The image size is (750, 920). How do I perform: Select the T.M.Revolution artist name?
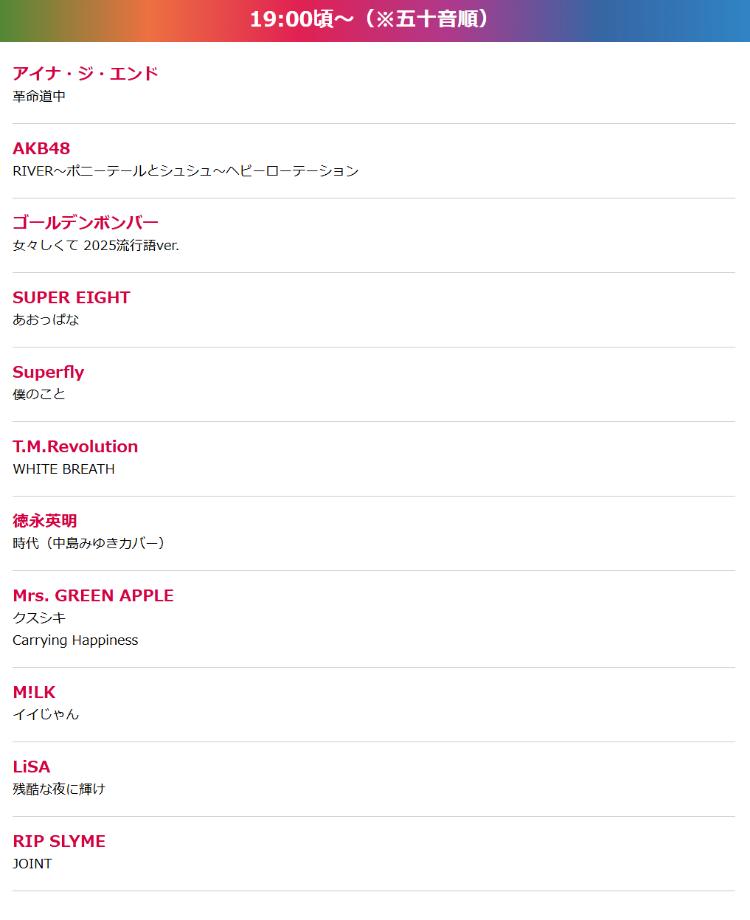tap(75, 446)
